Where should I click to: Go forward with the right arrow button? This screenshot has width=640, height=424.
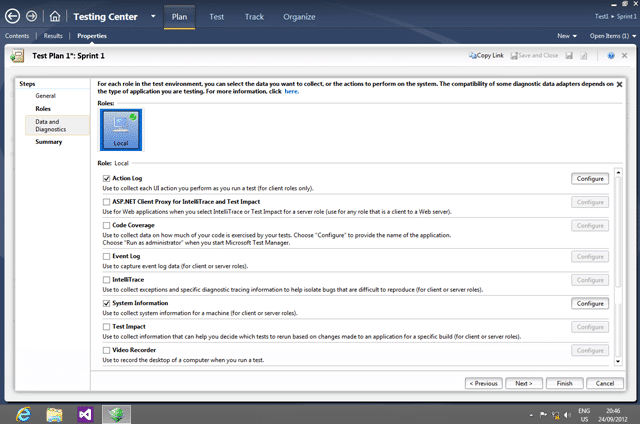[31, 16]
